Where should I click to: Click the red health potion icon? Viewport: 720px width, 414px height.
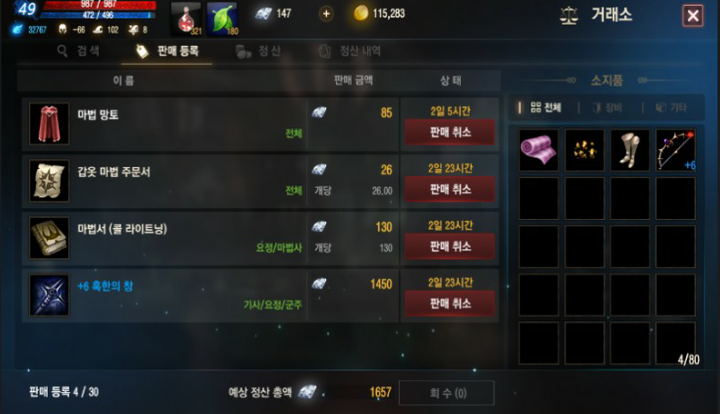click(186, 19)
